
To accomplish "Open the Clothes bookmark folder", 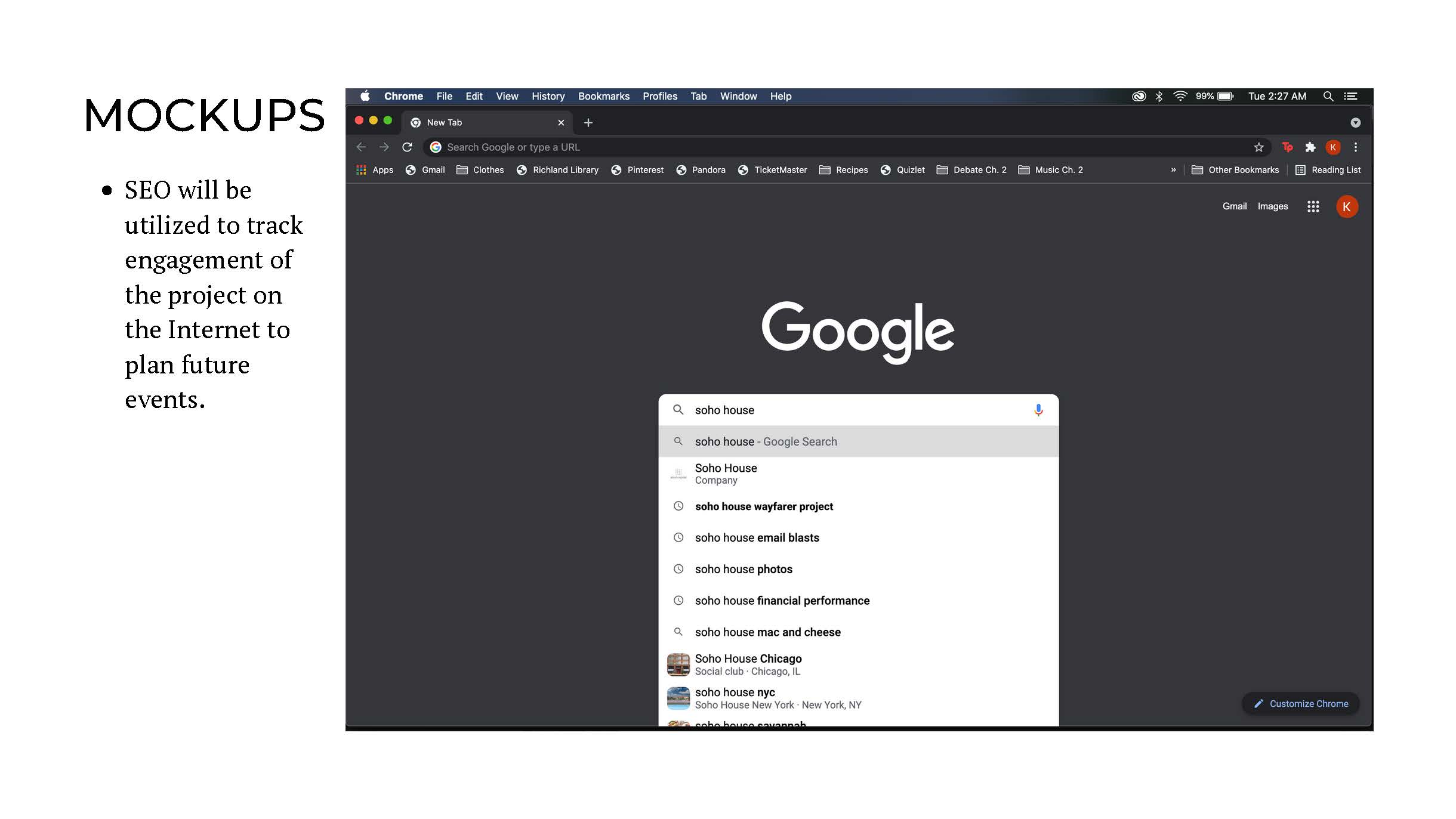I will tap(480, 170).
